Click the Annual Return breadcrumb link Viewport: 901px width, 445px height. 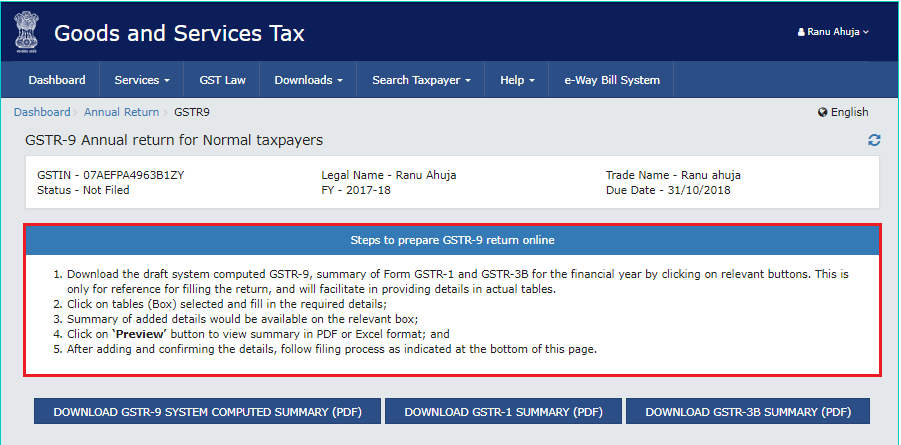tap(121, 112)
